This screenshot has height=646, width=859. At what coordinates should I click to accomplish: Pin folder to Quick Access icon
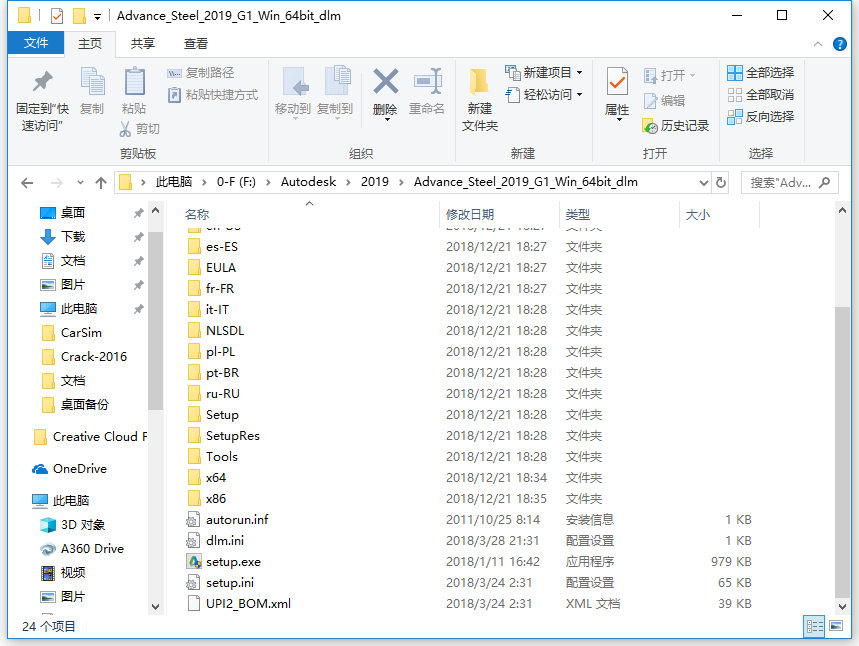click(42, 82)
